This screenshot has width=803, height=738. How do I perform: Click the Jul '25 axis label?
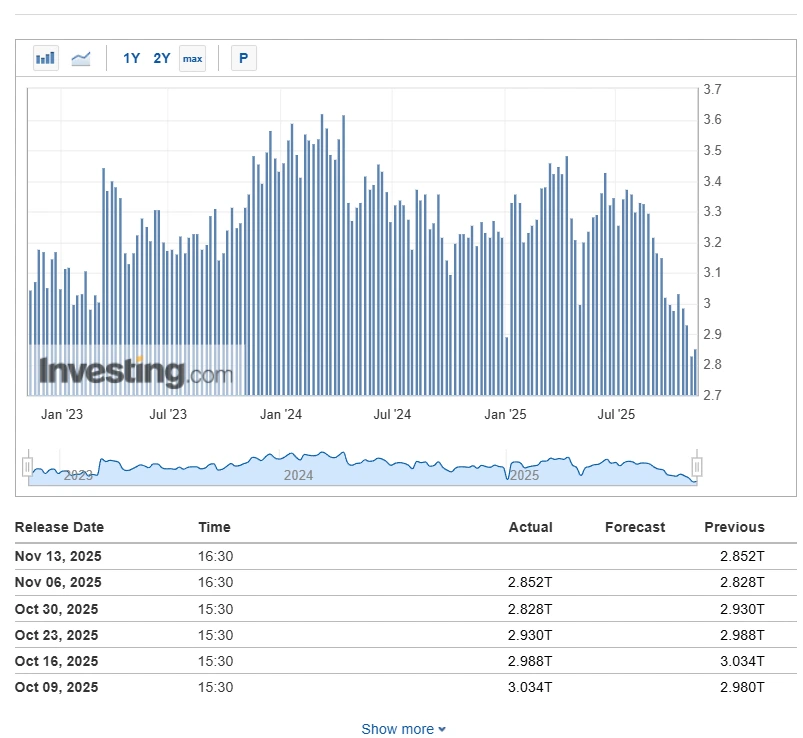(616, 414)
